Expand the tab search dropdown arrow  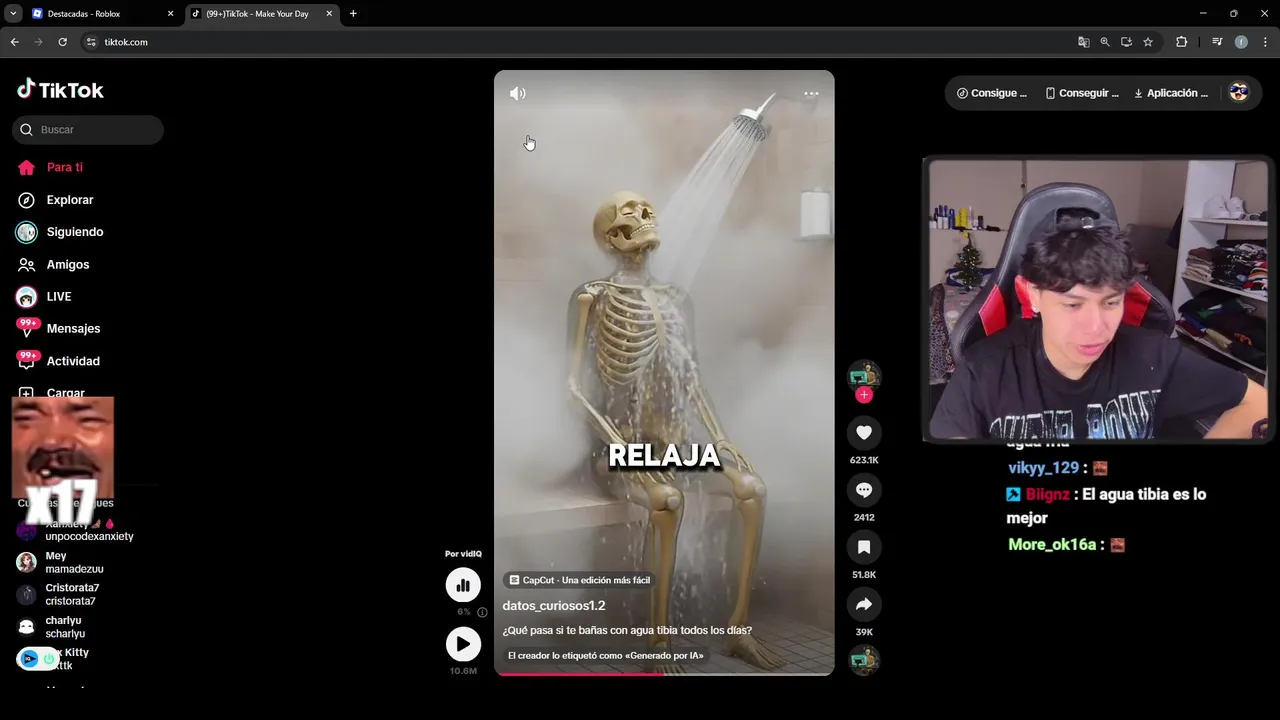[x=13, y=14]
